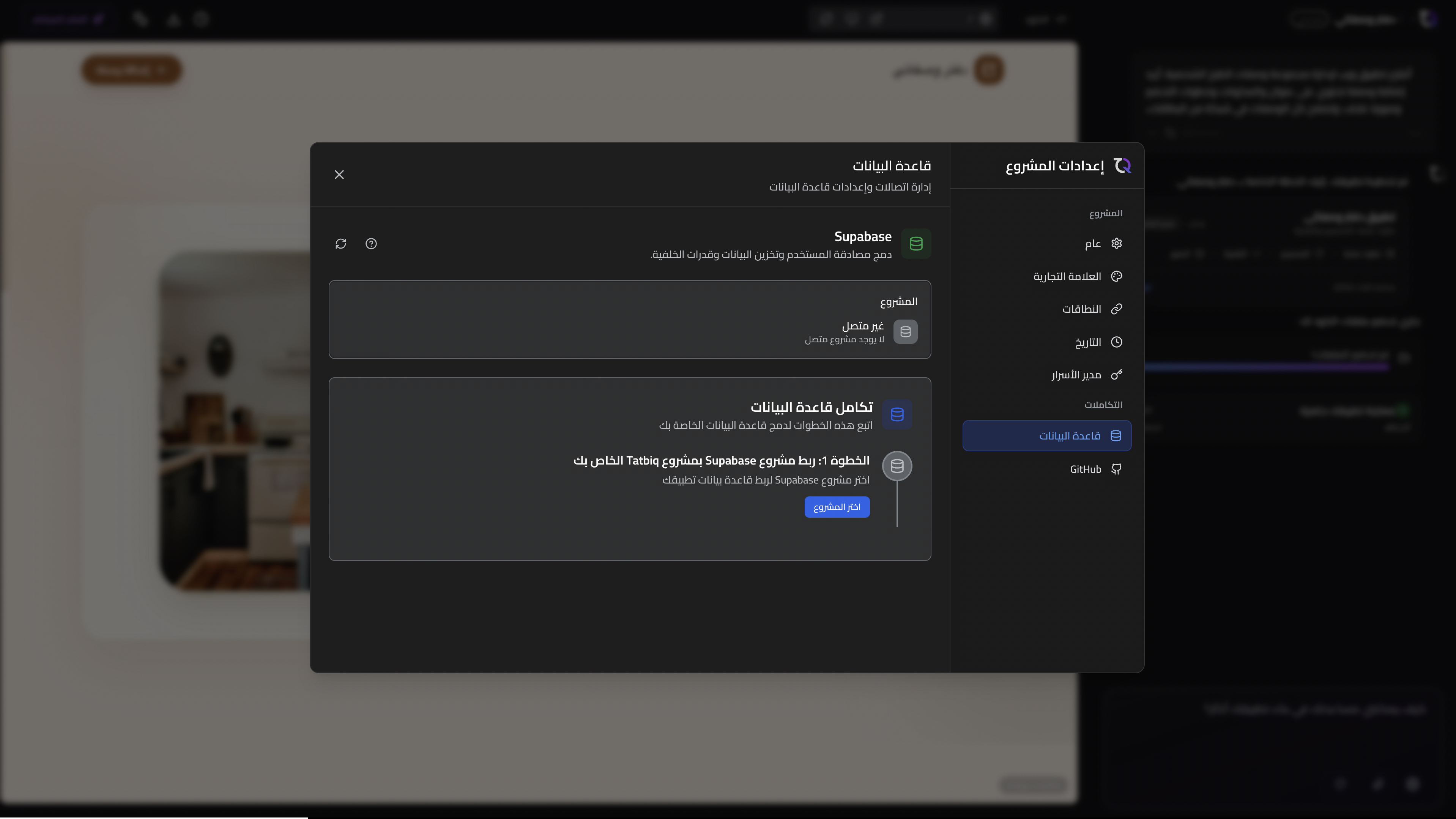The width and height of the screenshot is (1456, 819).
Task: Click the تكامل قاعدة البيانات heading
Action: 812,407
